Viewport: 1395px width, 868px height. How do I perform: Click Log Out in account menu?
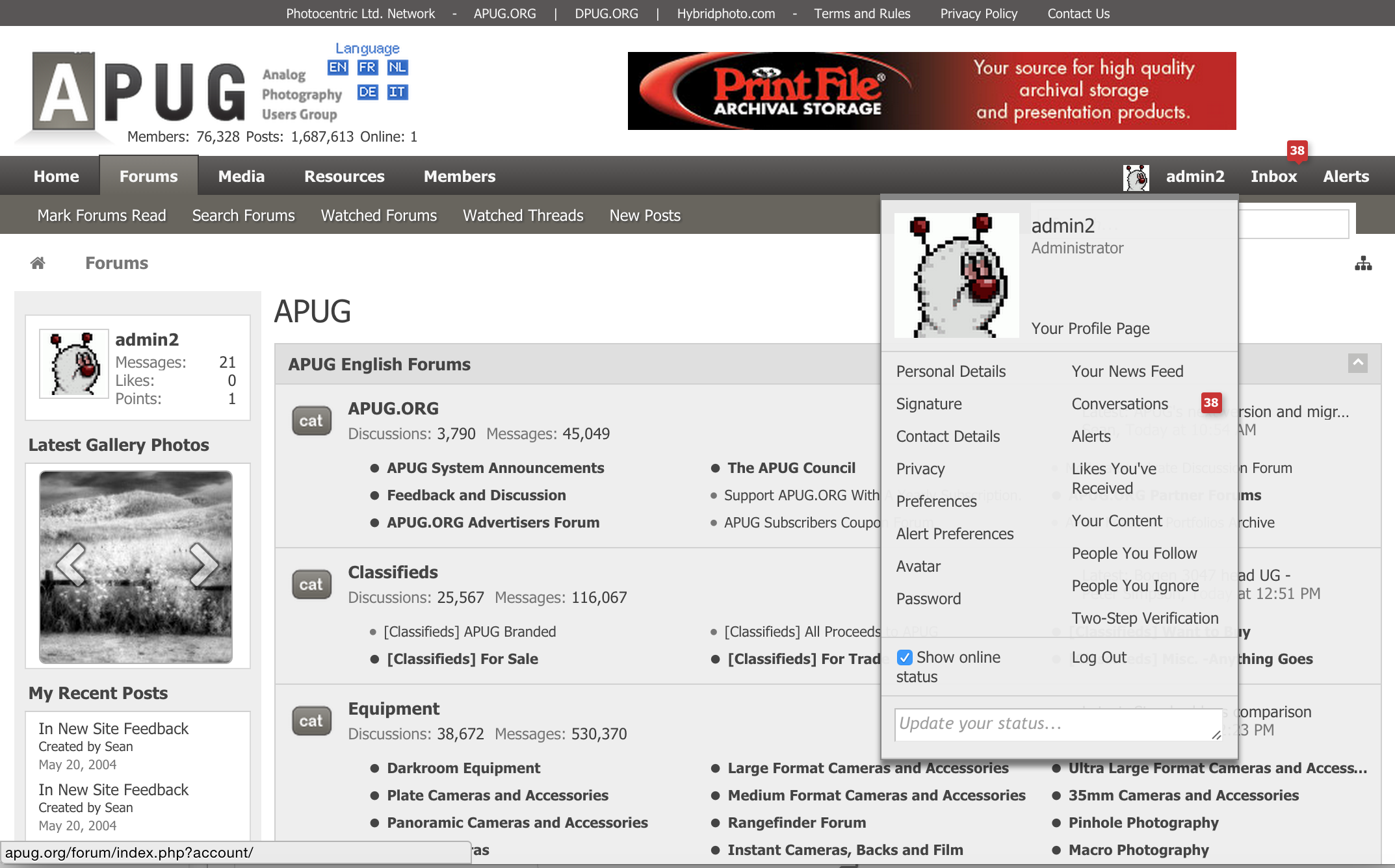[1099, 657]
